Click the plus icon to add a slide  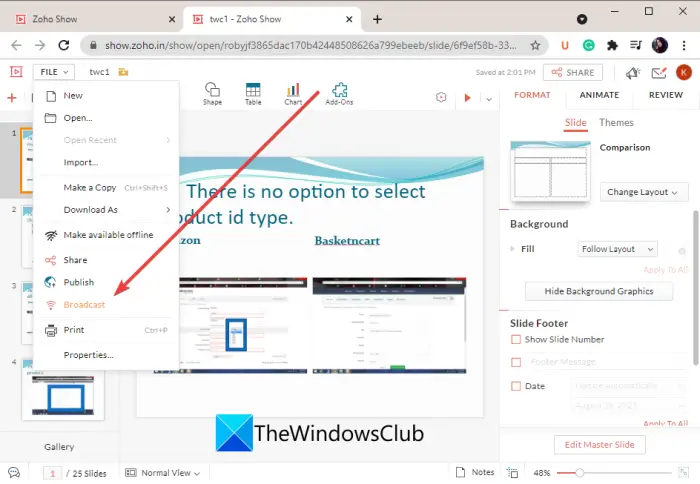(12, 97)
